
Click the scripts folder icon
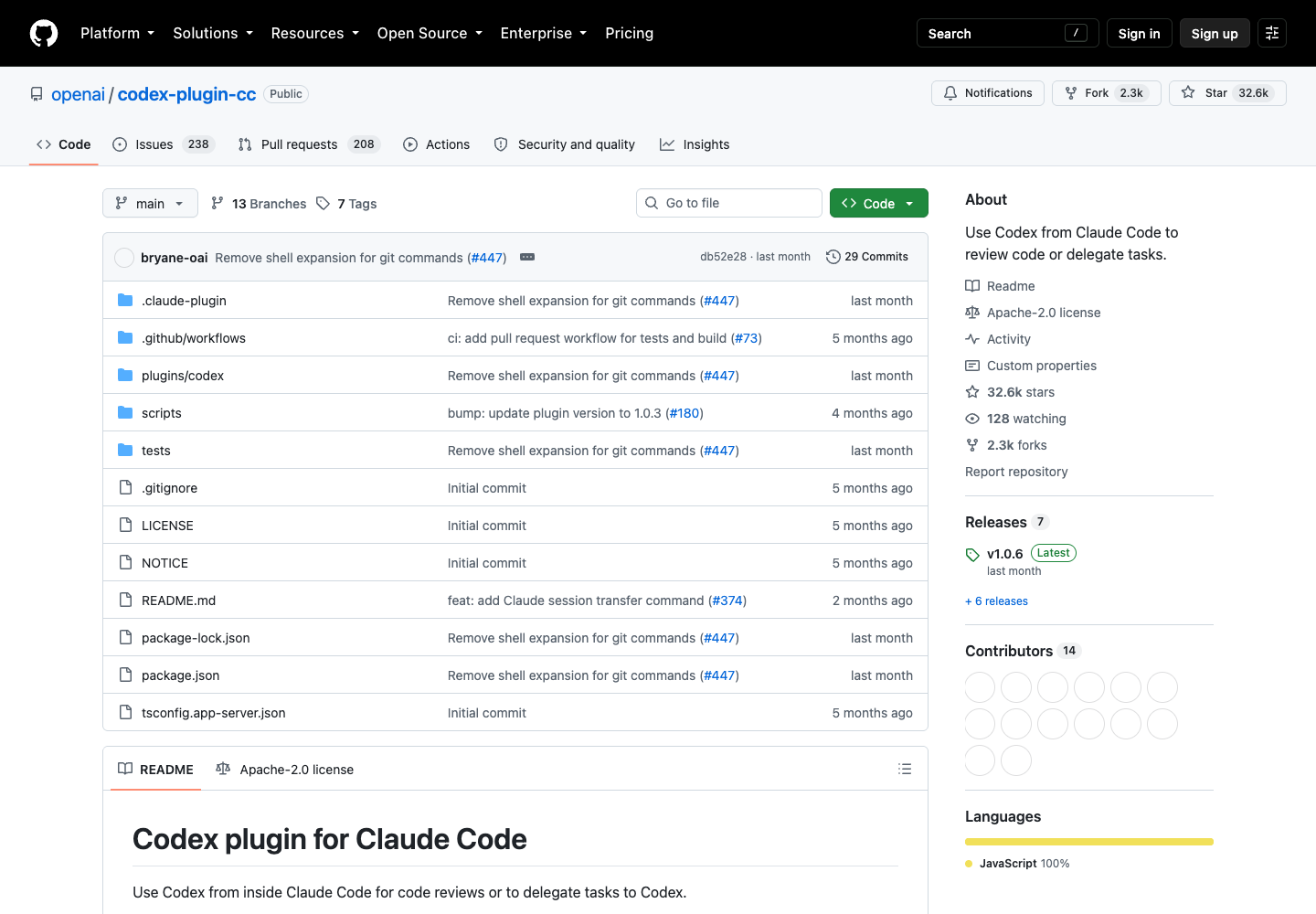click(125, 413)
